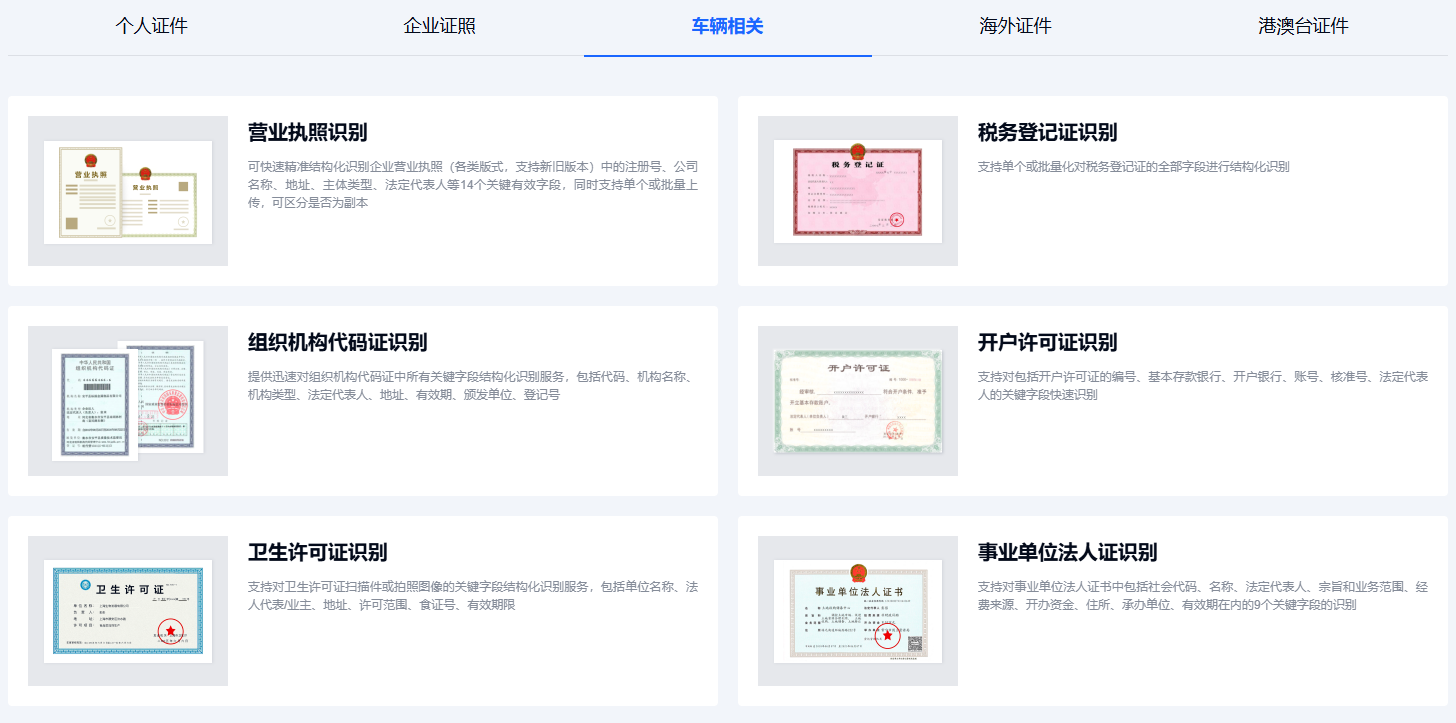Viewport: 1456px width, 723px height.
Task: Click the pink tax registration certificate image
Action: pyautogui.click(x=857, y=192)
